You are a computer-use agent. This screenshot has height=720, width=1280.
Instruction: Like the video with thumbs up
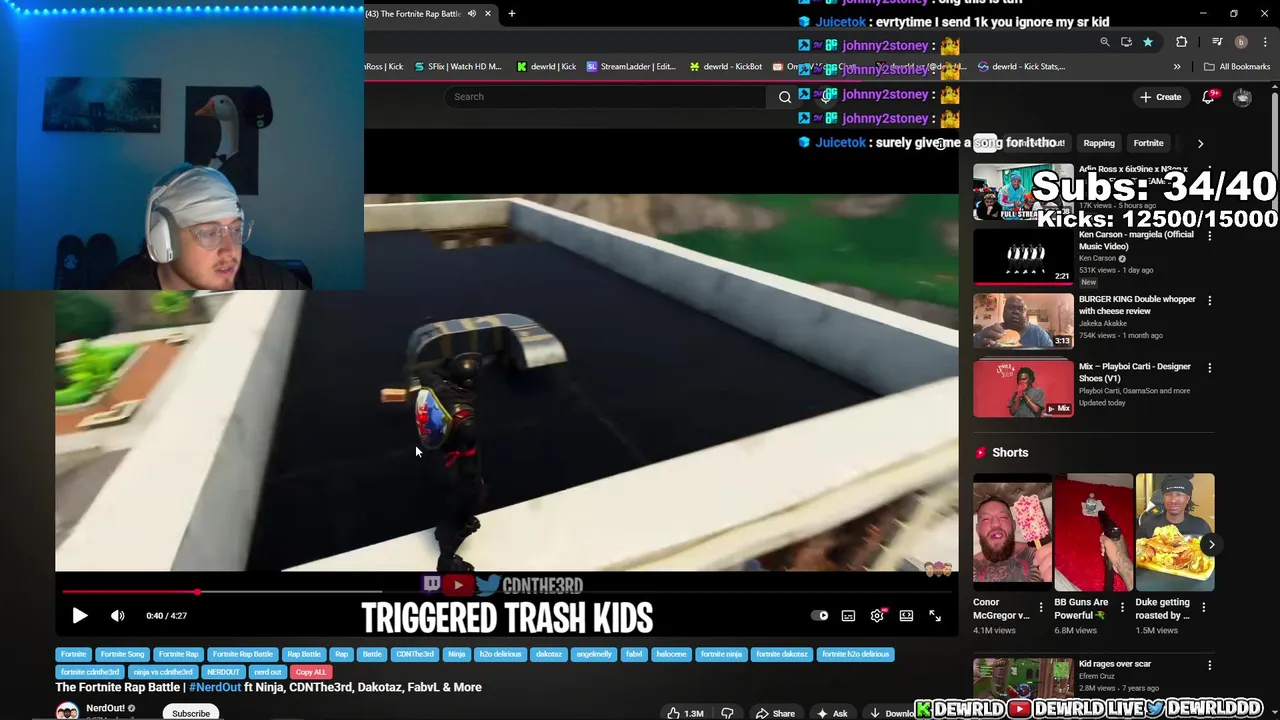685,713
